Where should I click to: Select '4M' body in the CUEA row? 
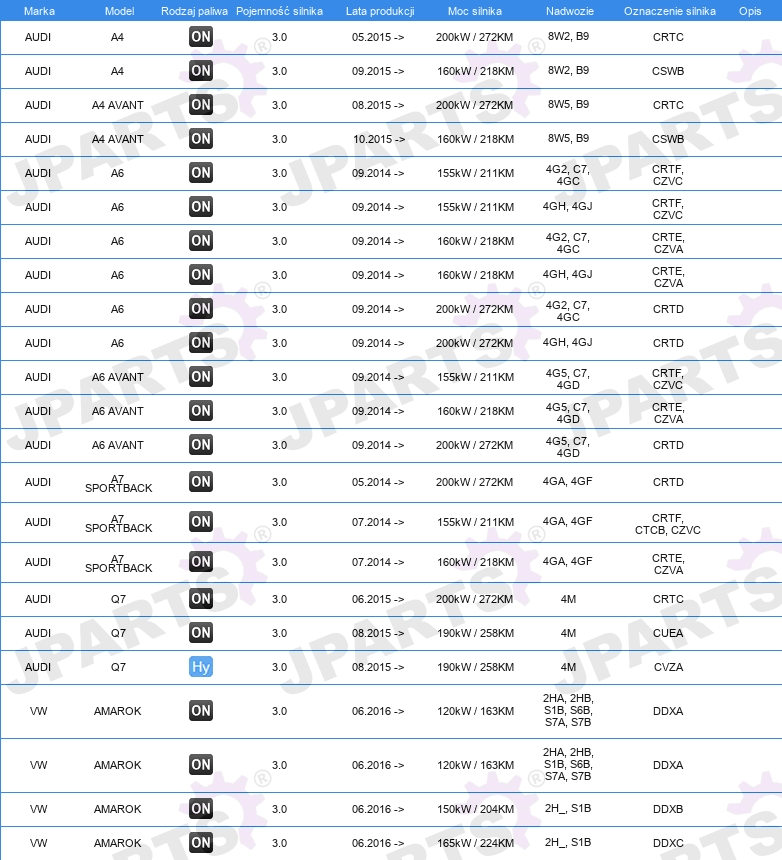click(x=568, y=633)
